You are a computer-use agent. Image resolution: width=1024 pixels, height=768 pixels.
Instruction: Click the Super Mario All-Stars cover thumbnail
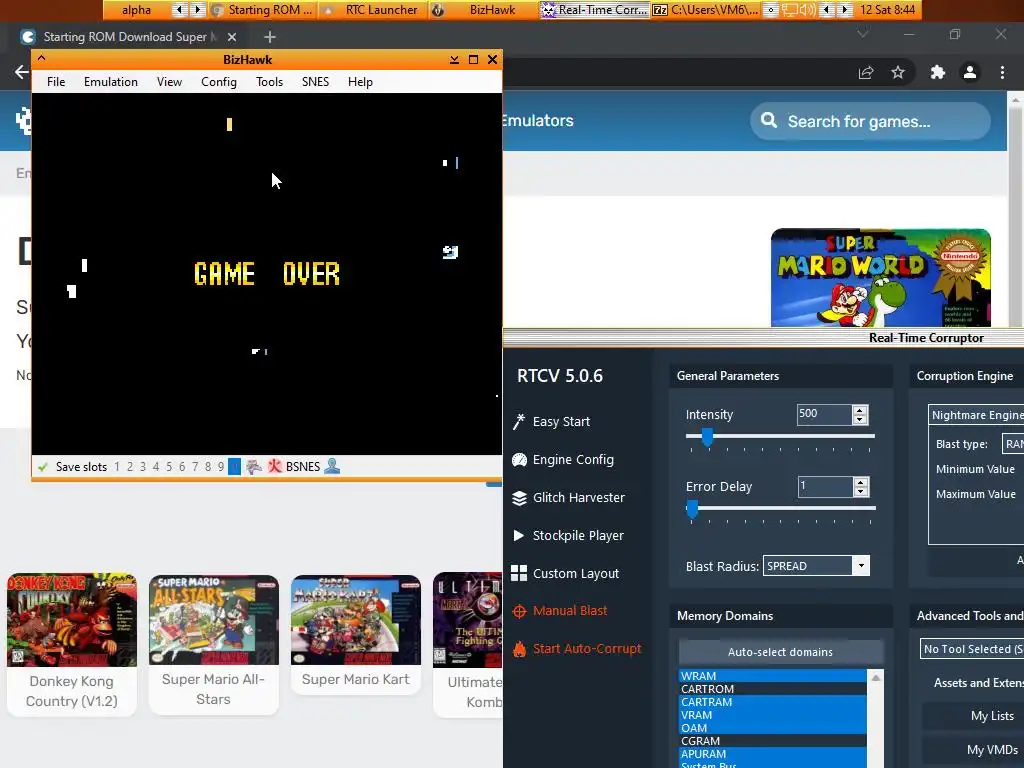[214, 620]
